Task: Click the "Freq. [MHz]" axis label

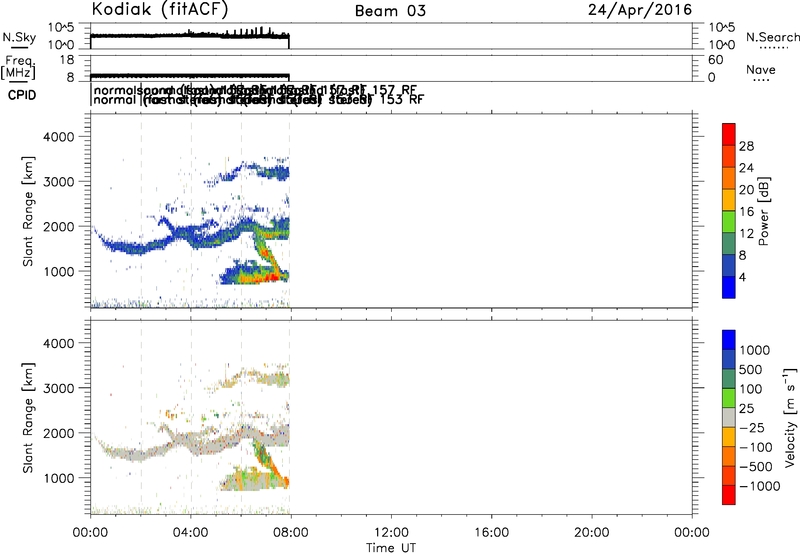Action: click(18, 67)
